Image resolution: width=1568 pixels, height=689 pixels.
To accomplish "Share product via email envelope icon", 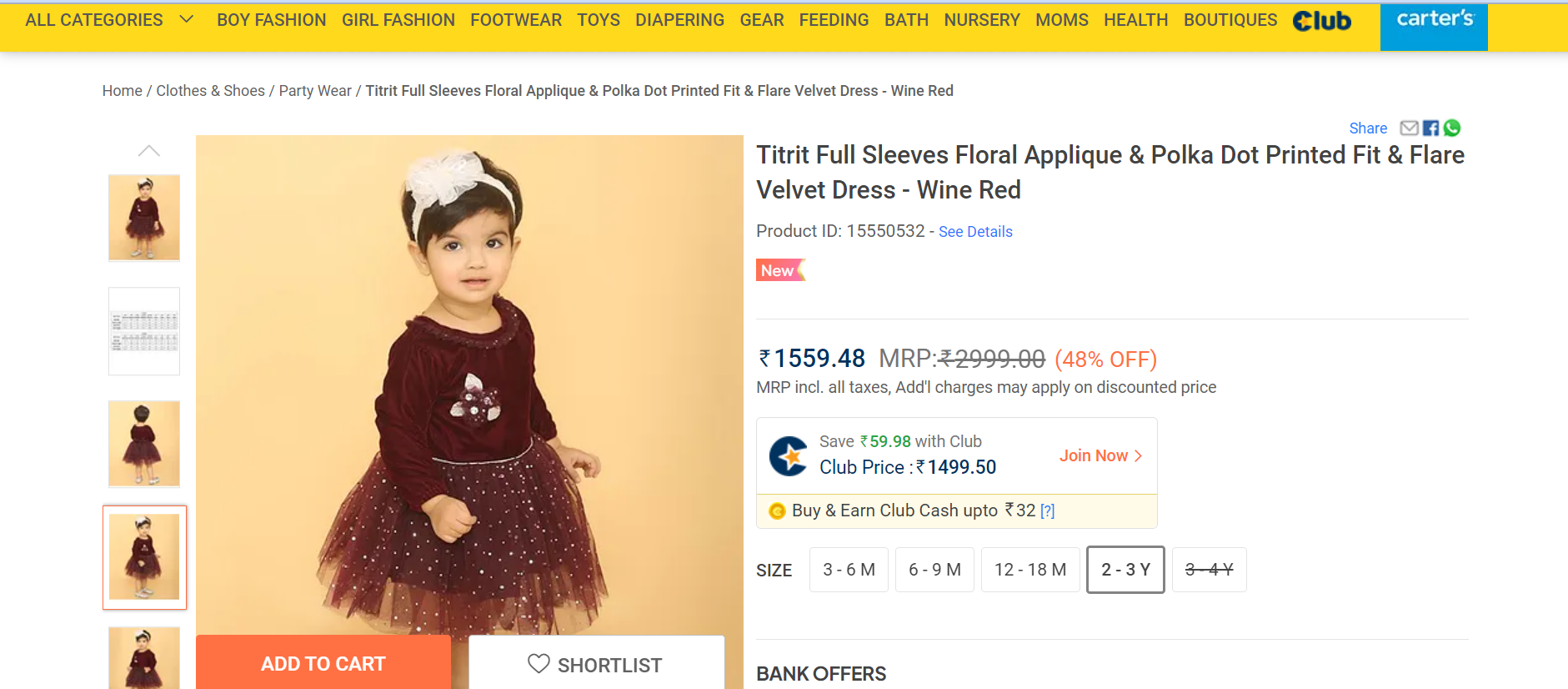I will coord(1409,128).
